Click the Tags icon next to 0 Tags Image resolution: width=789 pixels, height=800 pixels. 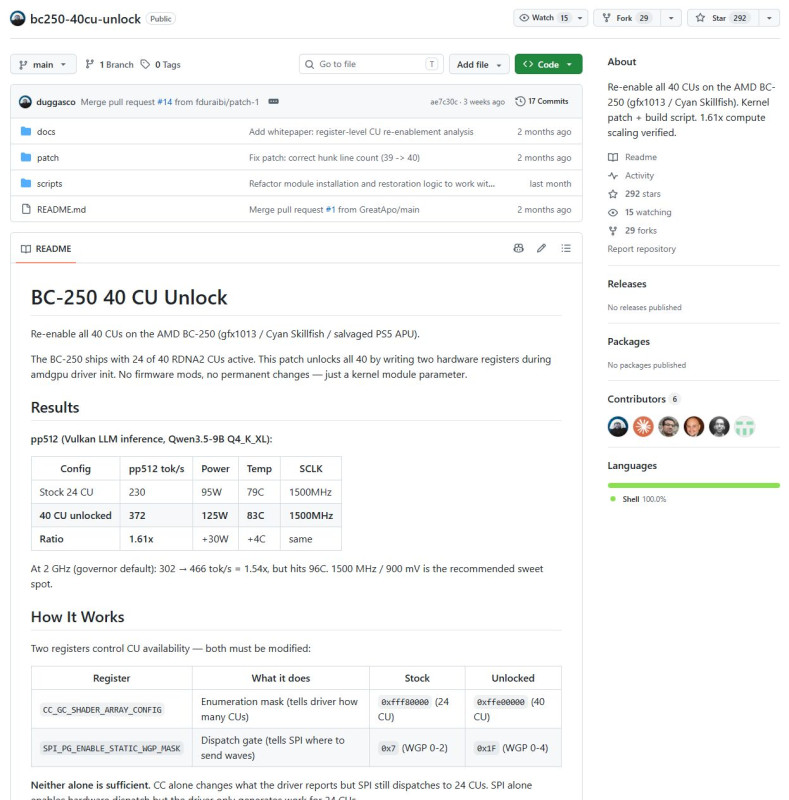click(145, 64)
